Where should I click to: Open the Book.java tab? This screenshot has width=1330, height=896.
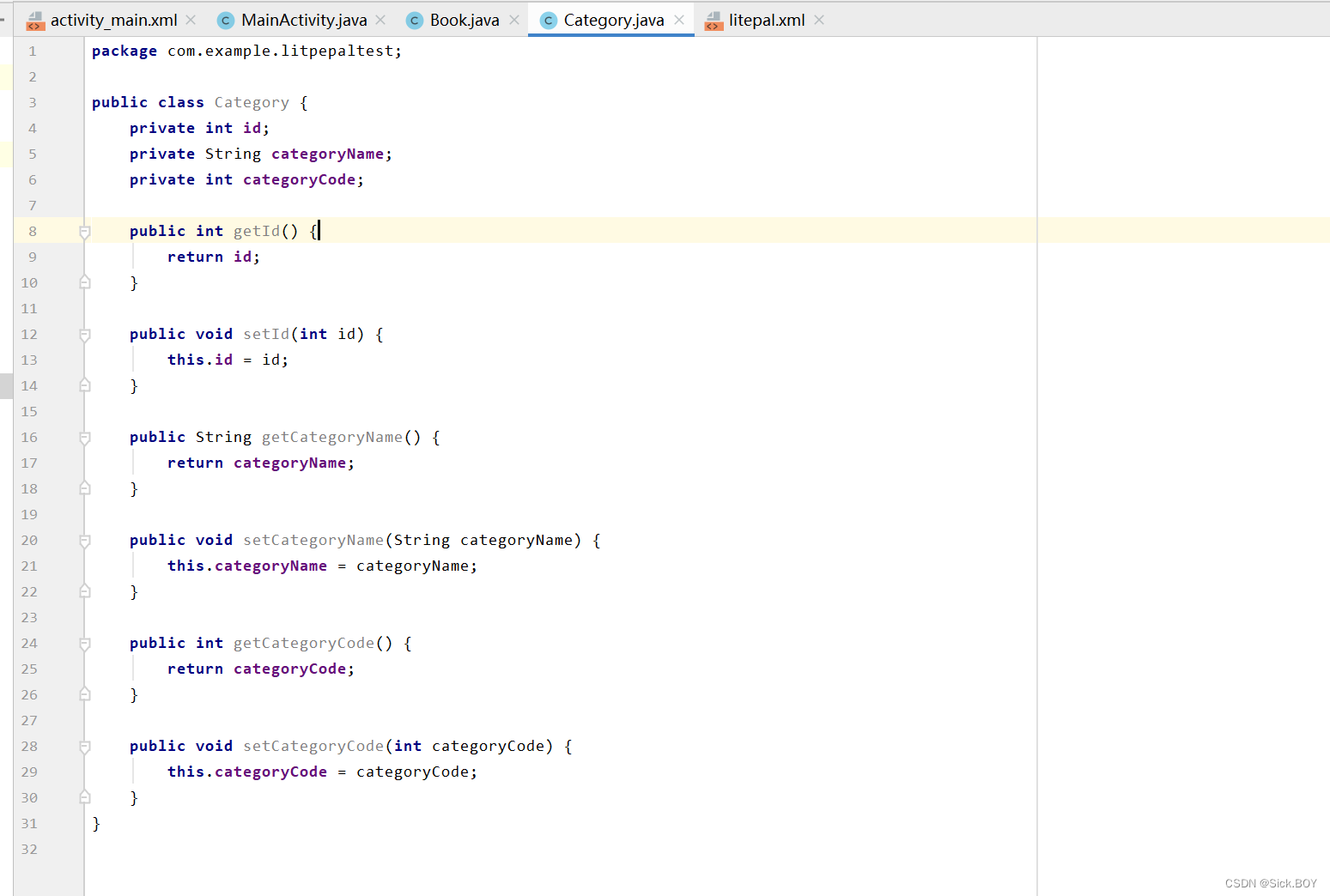[x=464, y=20]
